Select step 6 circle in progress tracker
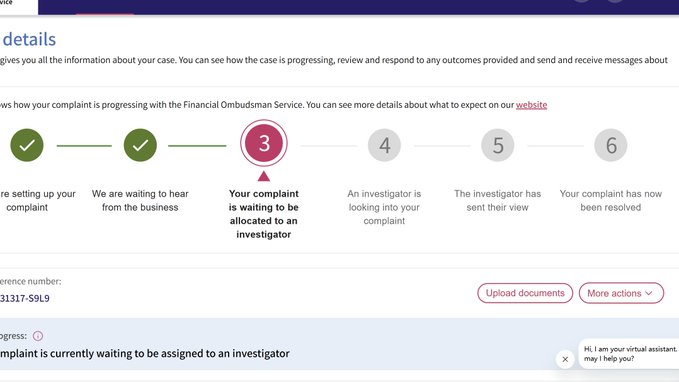Image resolution: width=679 pixels, height=382 pixels. [x=611, y=145]
